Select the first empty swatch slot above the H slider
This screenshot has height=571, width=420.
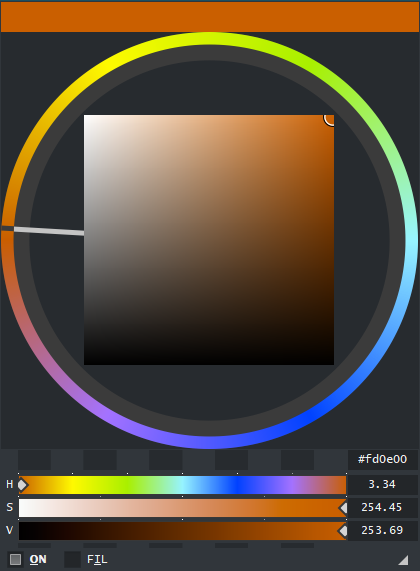coord(35,460)
